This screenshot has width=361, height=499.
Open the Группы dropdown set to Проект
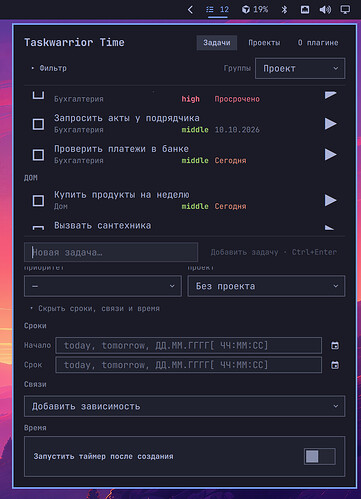pyautogui.click(x=300, y=69)
